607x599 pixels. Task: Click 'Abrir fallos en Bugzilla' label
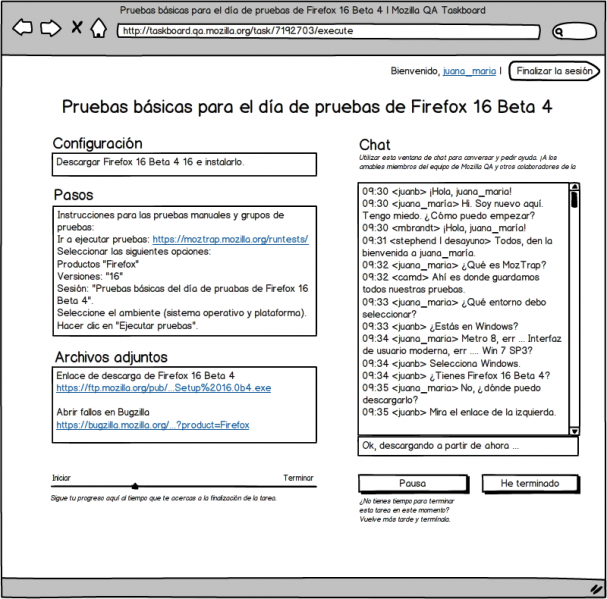pos(103,412)
